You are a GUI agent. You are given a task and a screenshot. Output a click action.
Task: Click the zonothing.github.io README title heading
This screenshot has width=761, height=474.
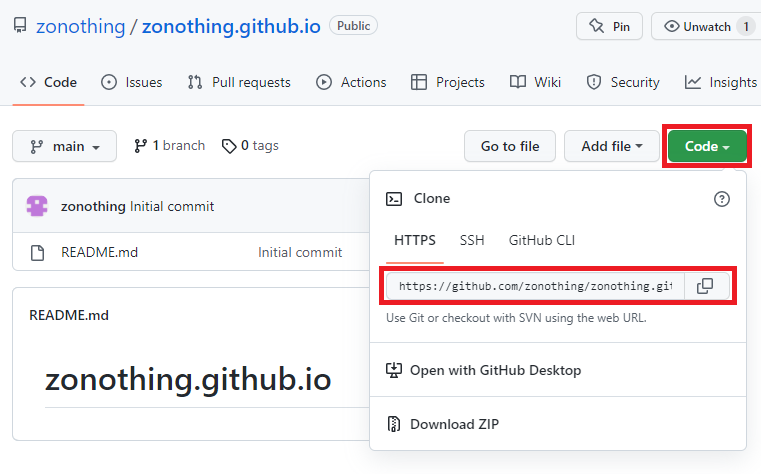[188, 379]
